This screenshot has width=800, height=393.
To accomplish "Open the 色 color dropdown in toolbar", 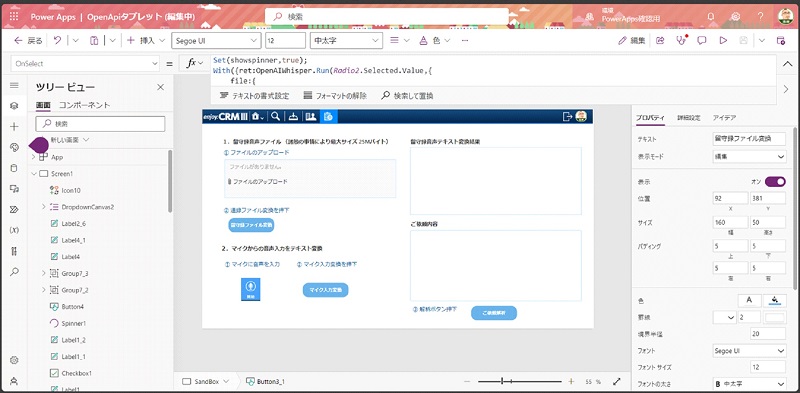I will click(x=435, y=40).
